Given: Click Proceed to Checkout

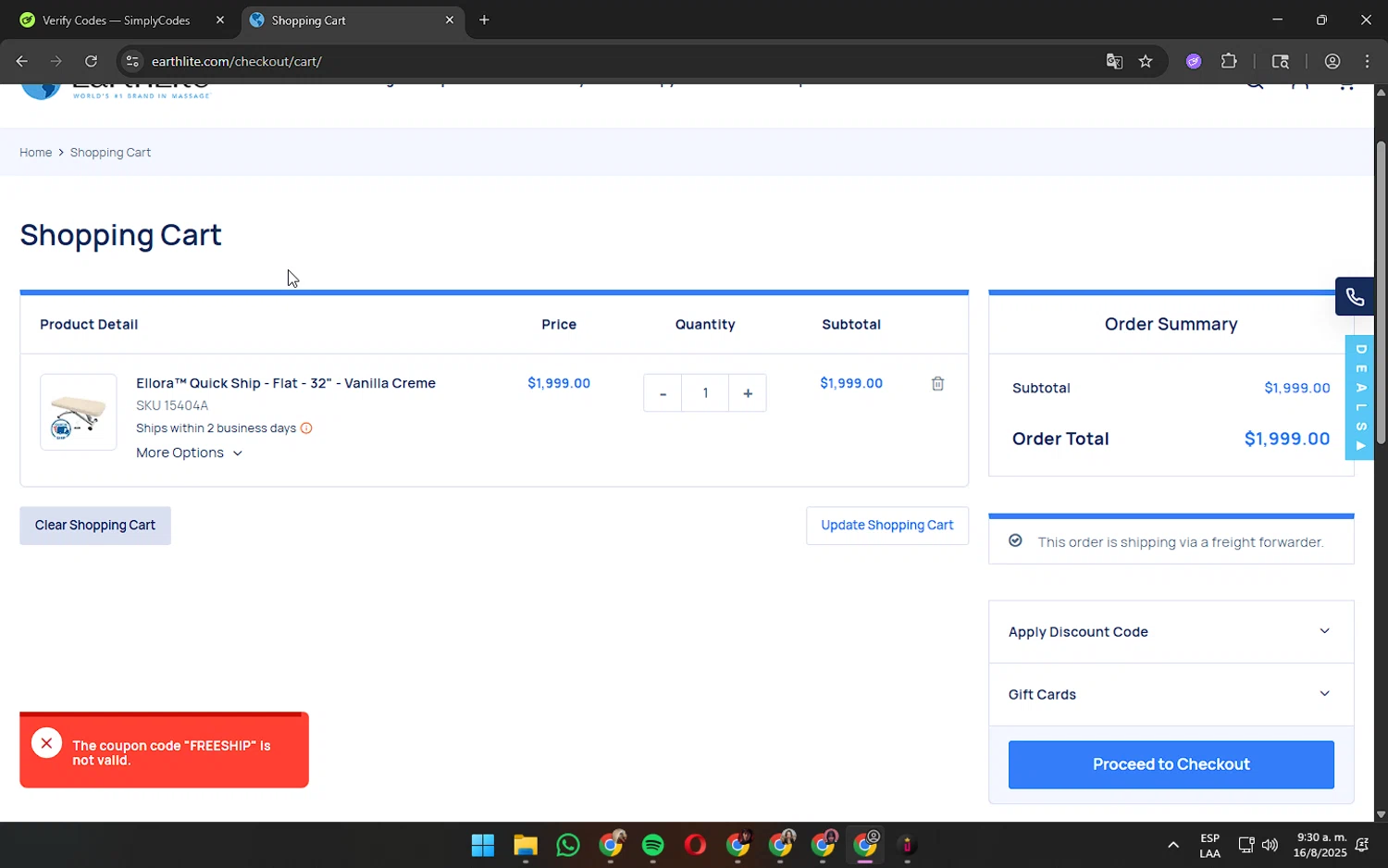Looking at the screenshot, I should coord(1171,764).
